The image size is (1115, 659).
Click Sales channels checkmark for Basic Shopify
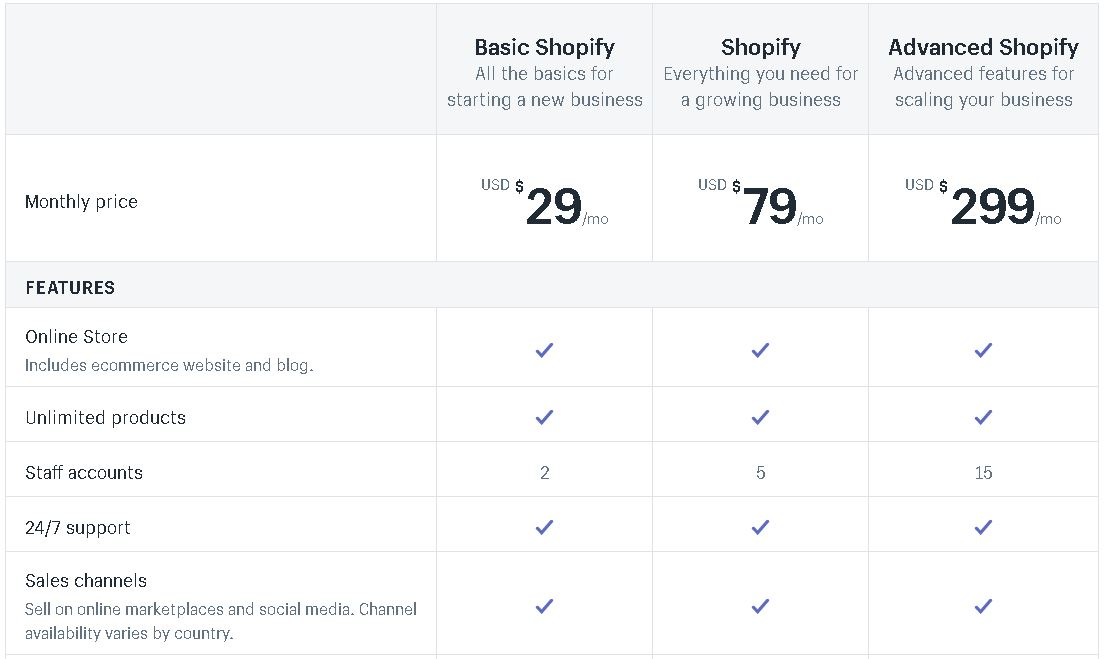[x=544, y=606]
